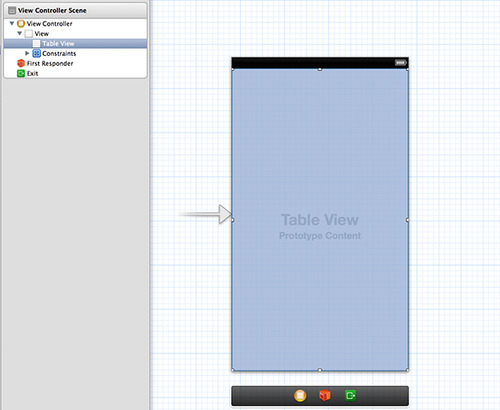Image resolution: width=500 pixels, height=410 pixels.
Task: Click the bottom-center resize handle of Table View
Action: [x=320, y=370]
